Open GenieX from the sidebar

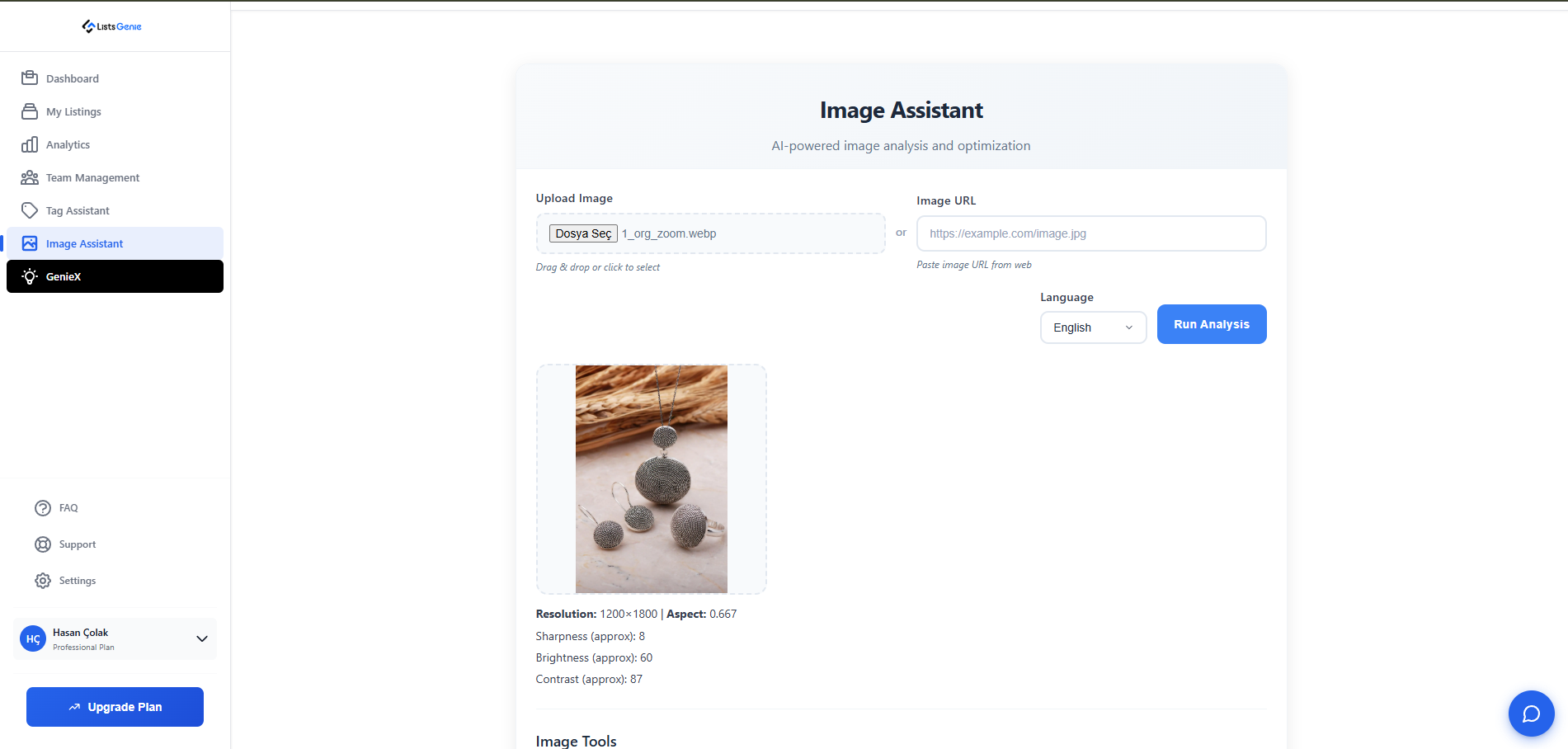point(115,276)
